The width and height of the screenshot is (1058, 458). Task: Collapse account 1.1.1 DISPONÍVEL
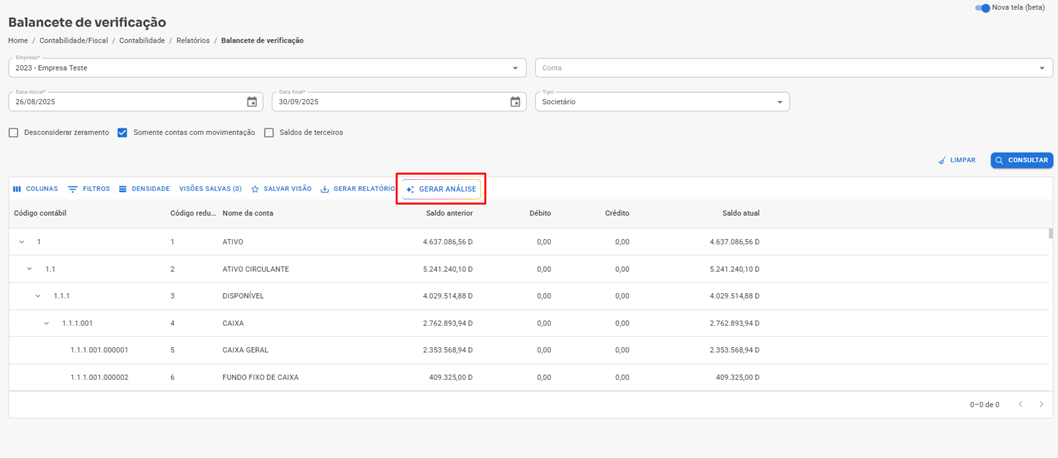[x=38, y=296]
